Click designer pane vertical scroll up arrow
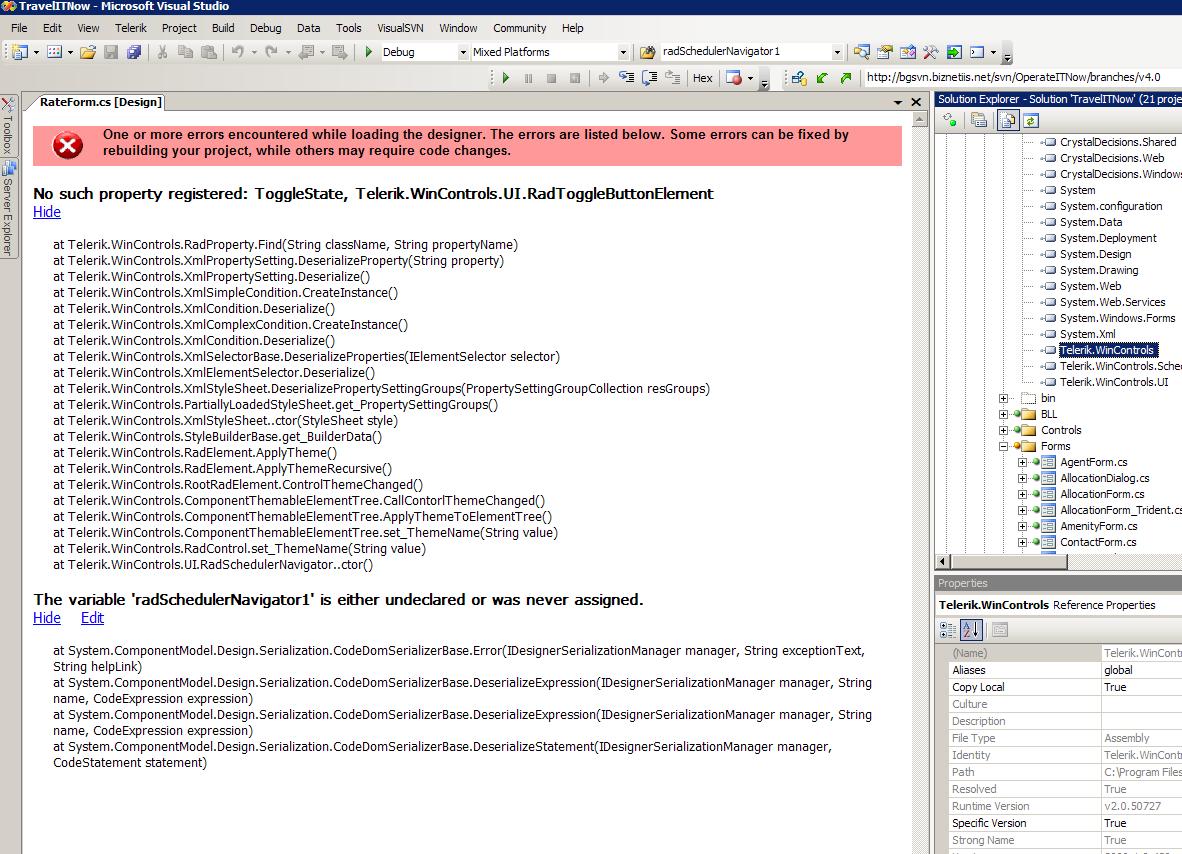Image resolution: width=1182 pixels, height=854 pixels. click(920, 120)
